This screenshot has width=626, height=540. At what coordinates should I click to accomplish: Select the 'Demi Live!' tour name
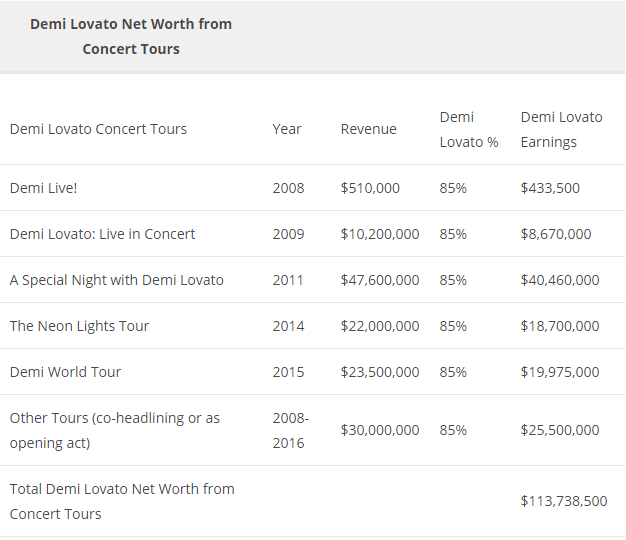44,188
